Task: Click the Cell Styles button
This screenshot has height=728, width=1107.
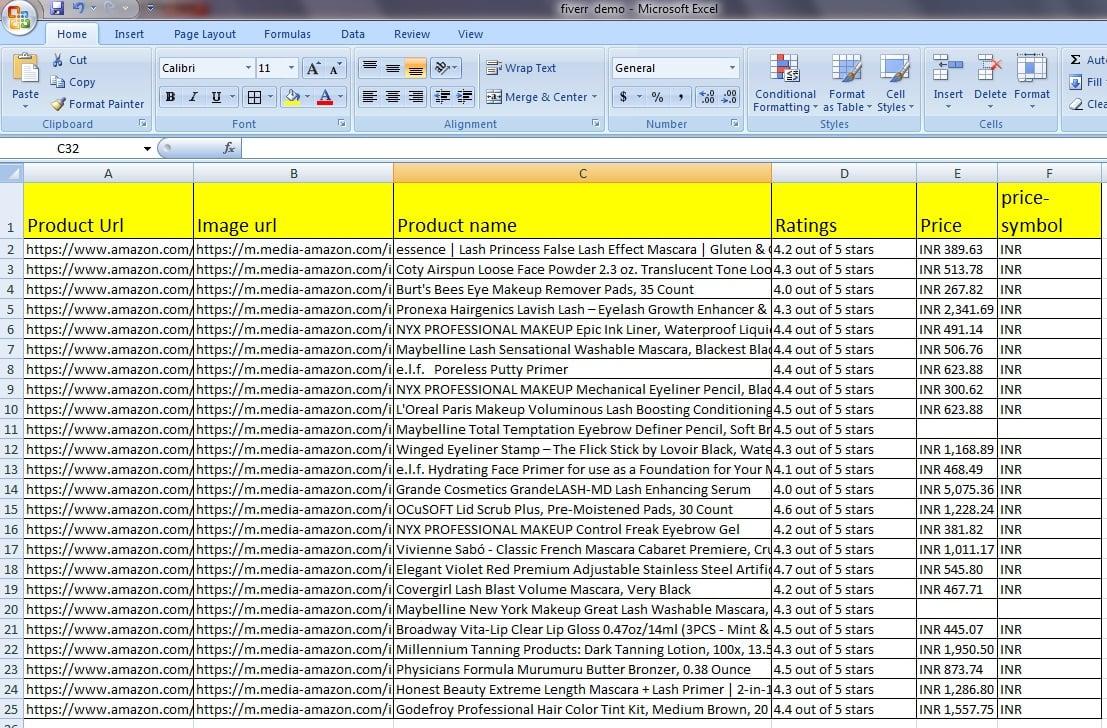Action: 897,85
